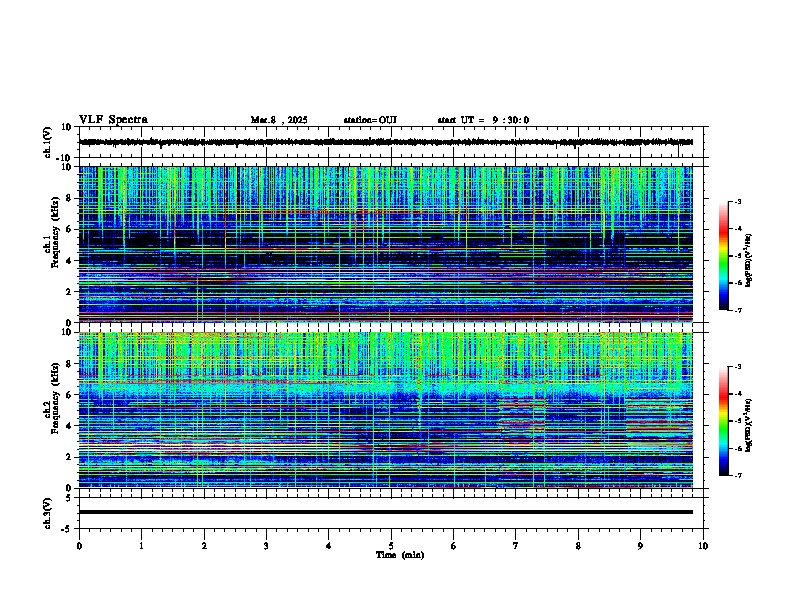Click the ch.1 'Frequency (kHz)' axis label
This screenshot has width=792, height=612.
pyautogui.click(x=55, y=233)
